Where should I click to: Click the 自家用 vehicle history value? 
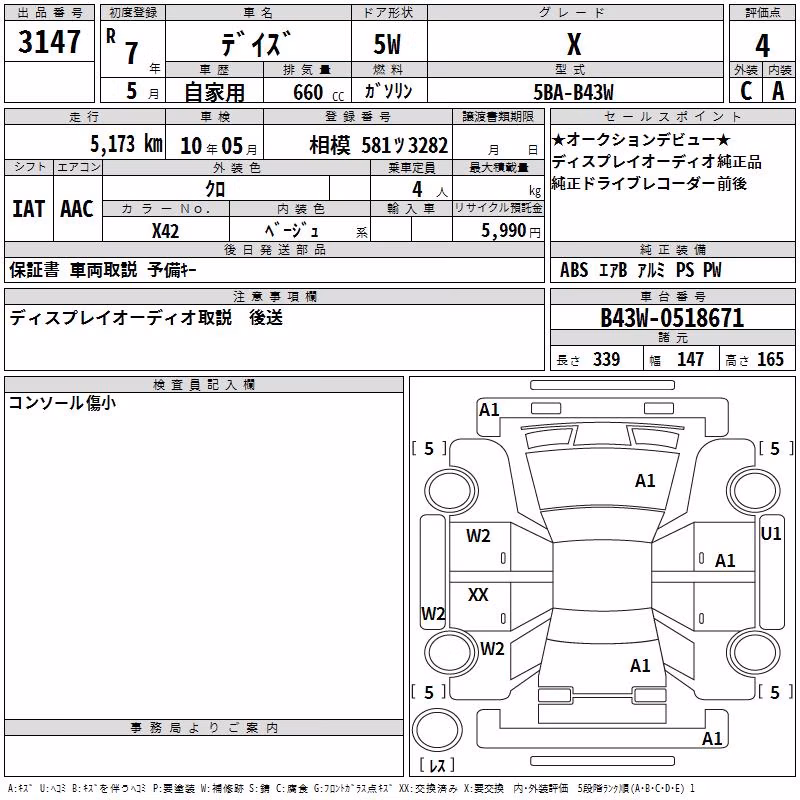pyautogui.click(x=214, y=92)
